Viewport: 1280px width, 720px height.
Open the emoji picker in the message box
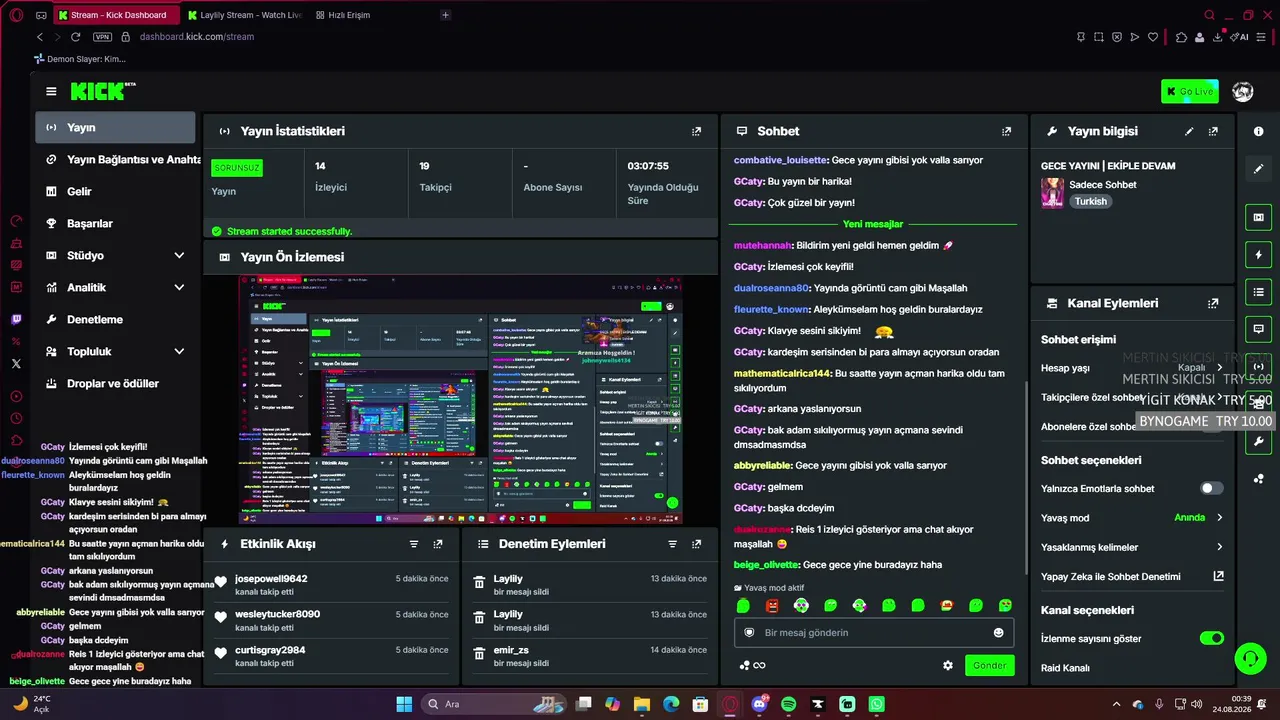tap(998, 633)
